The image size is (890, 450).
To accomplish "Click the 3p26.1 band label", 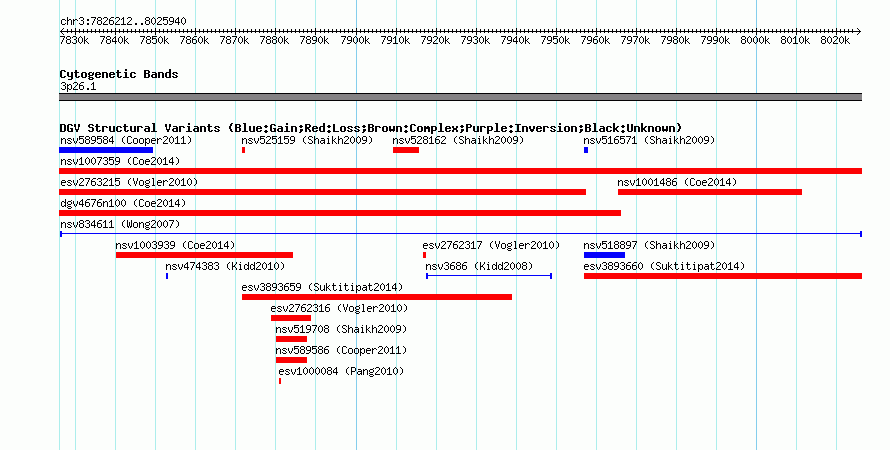I will (x=78, y=86).
